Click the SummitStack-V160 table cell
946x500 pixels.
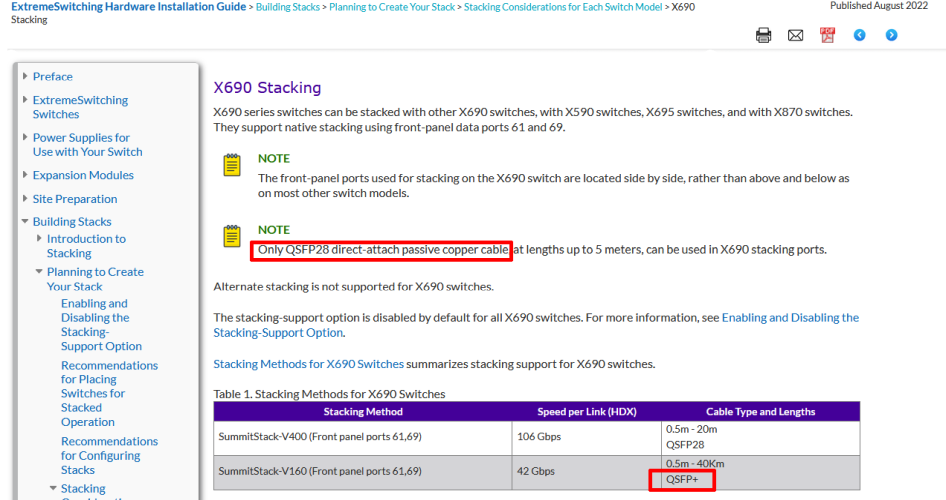click(x=363, y=471)
